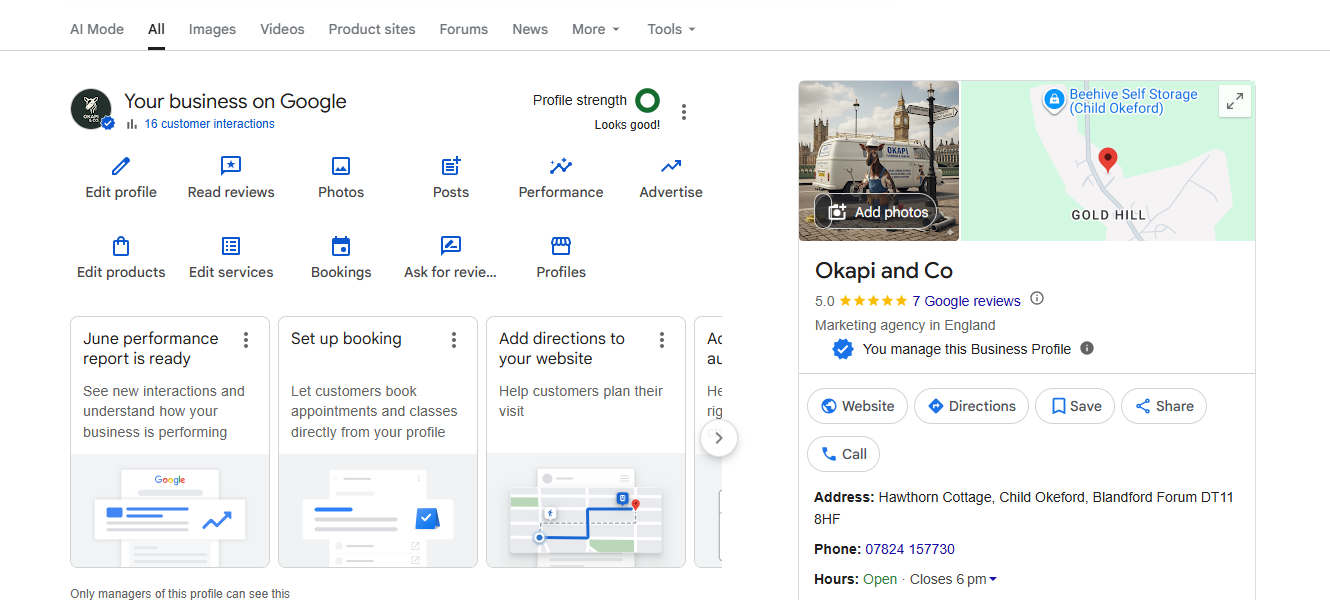1330x600 pixels.
Task: Open the Tools dropdown menu
Action: coord(671,29)
